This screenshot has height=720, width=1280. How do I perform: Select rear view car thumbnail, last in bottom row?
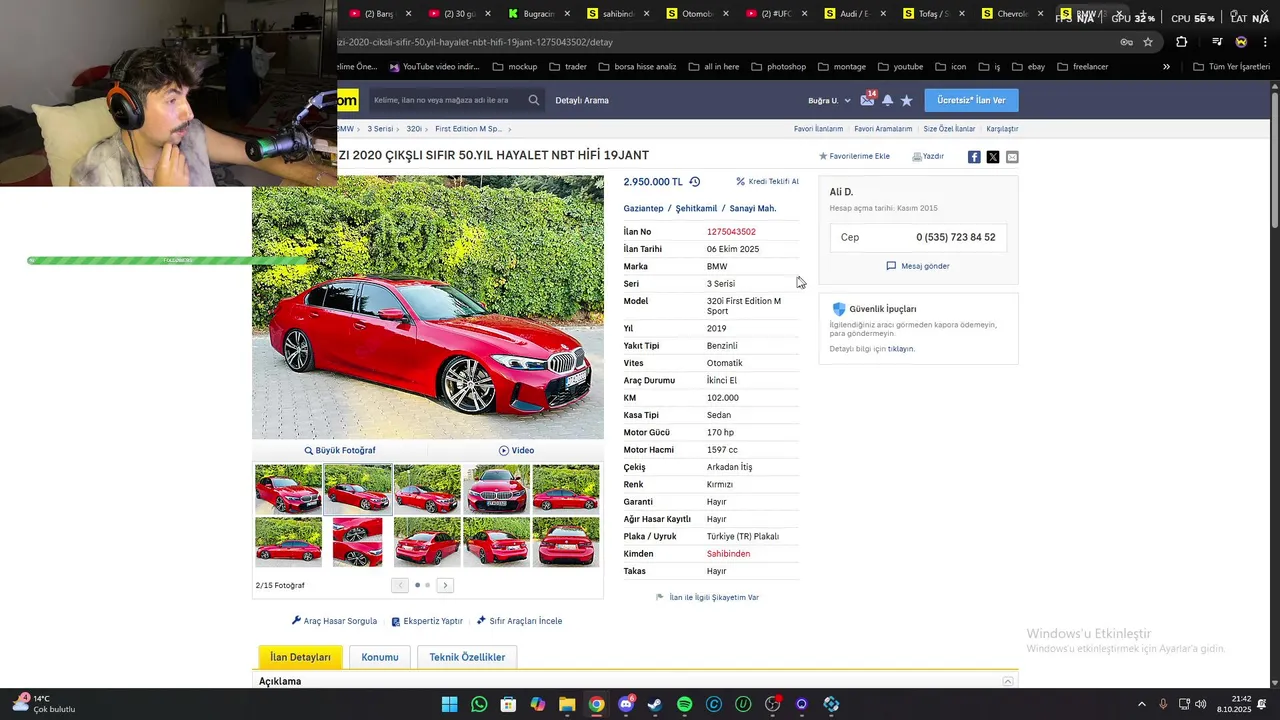pos(566,542)
